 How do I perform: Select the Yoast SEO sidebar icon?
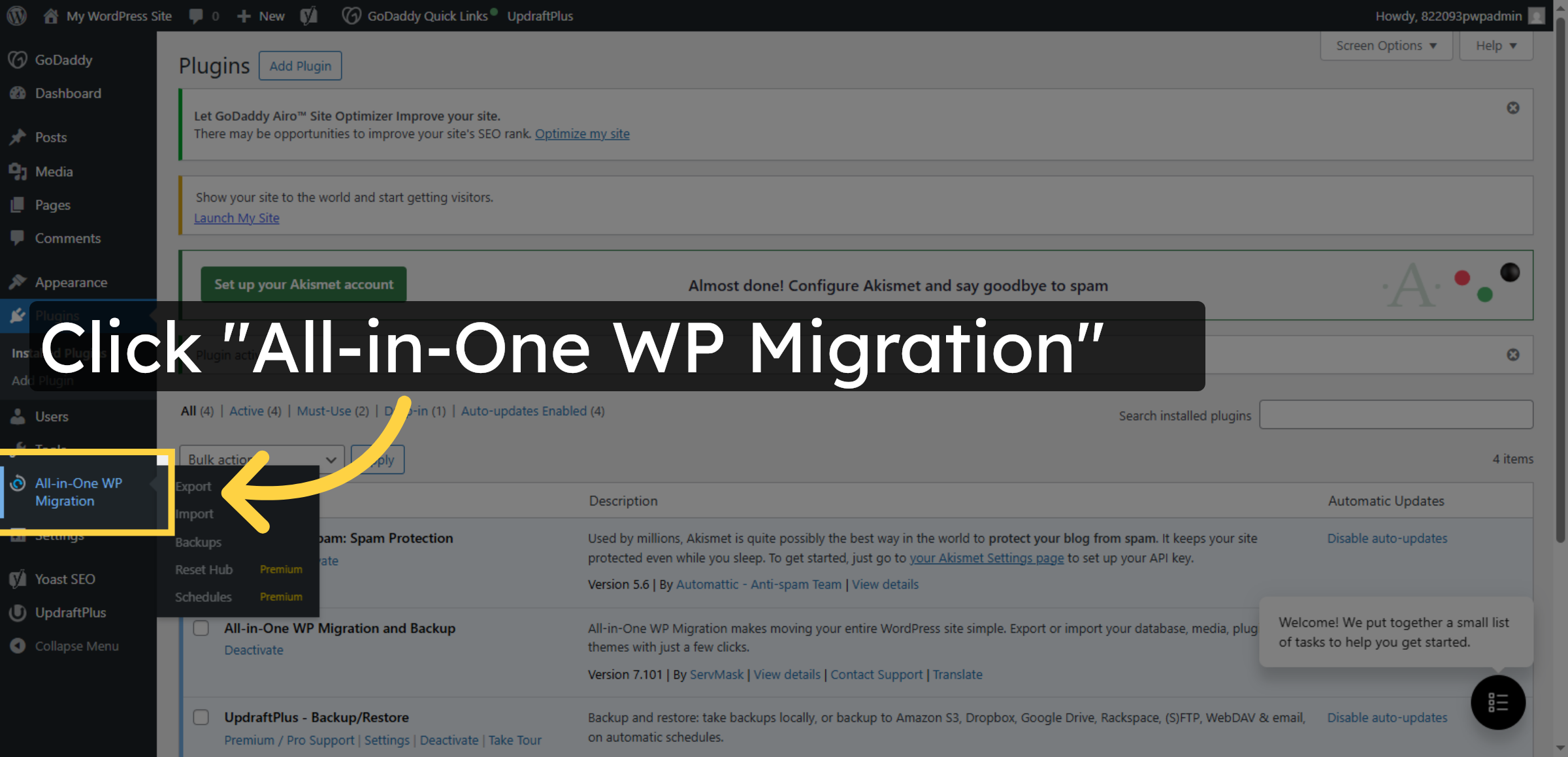click(x=17, y=579)
